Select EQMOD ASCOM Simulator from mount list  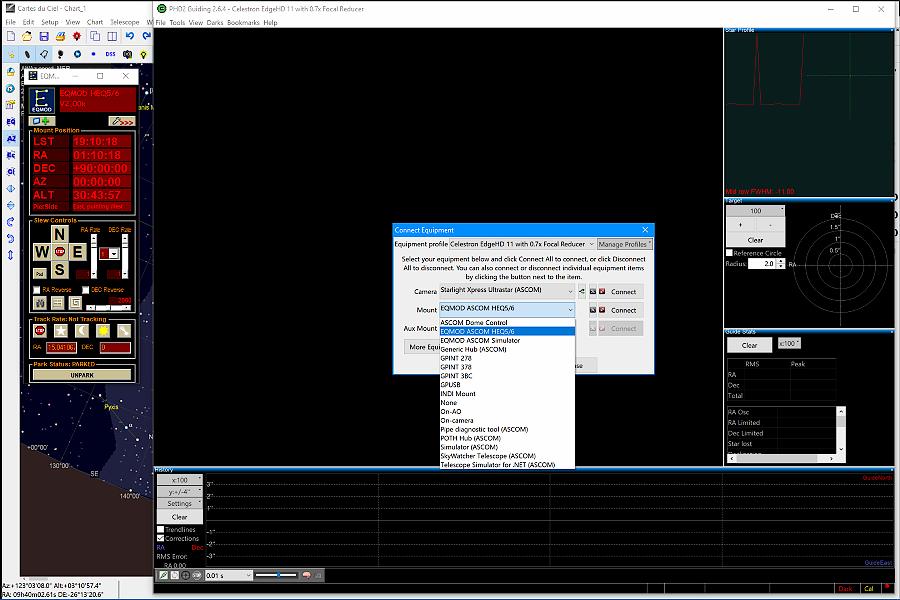507,340
